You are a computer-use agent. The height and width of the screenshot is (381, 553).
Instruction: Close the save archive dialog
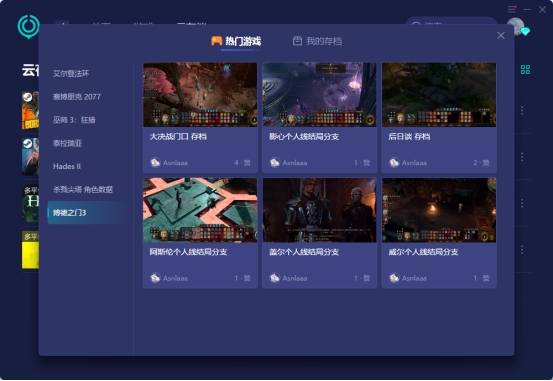pos(500,35)
